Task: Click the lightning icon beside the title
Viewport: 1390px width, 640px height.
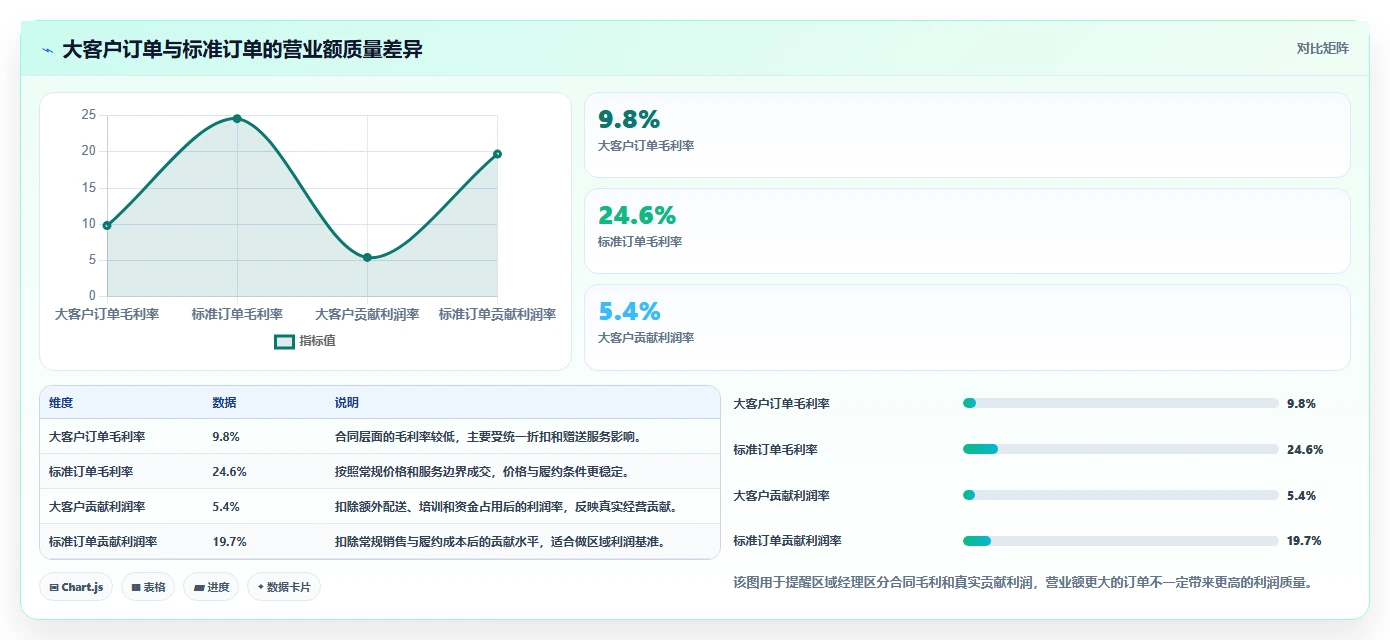Action: [48, 49]
